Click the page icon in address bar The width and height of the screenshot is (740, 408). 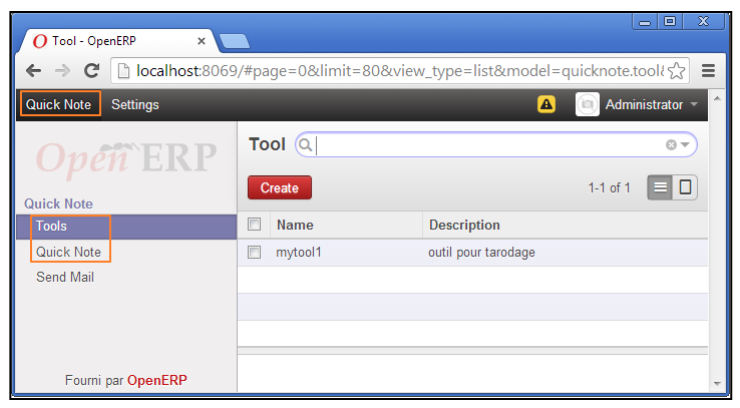pos(123,71)
